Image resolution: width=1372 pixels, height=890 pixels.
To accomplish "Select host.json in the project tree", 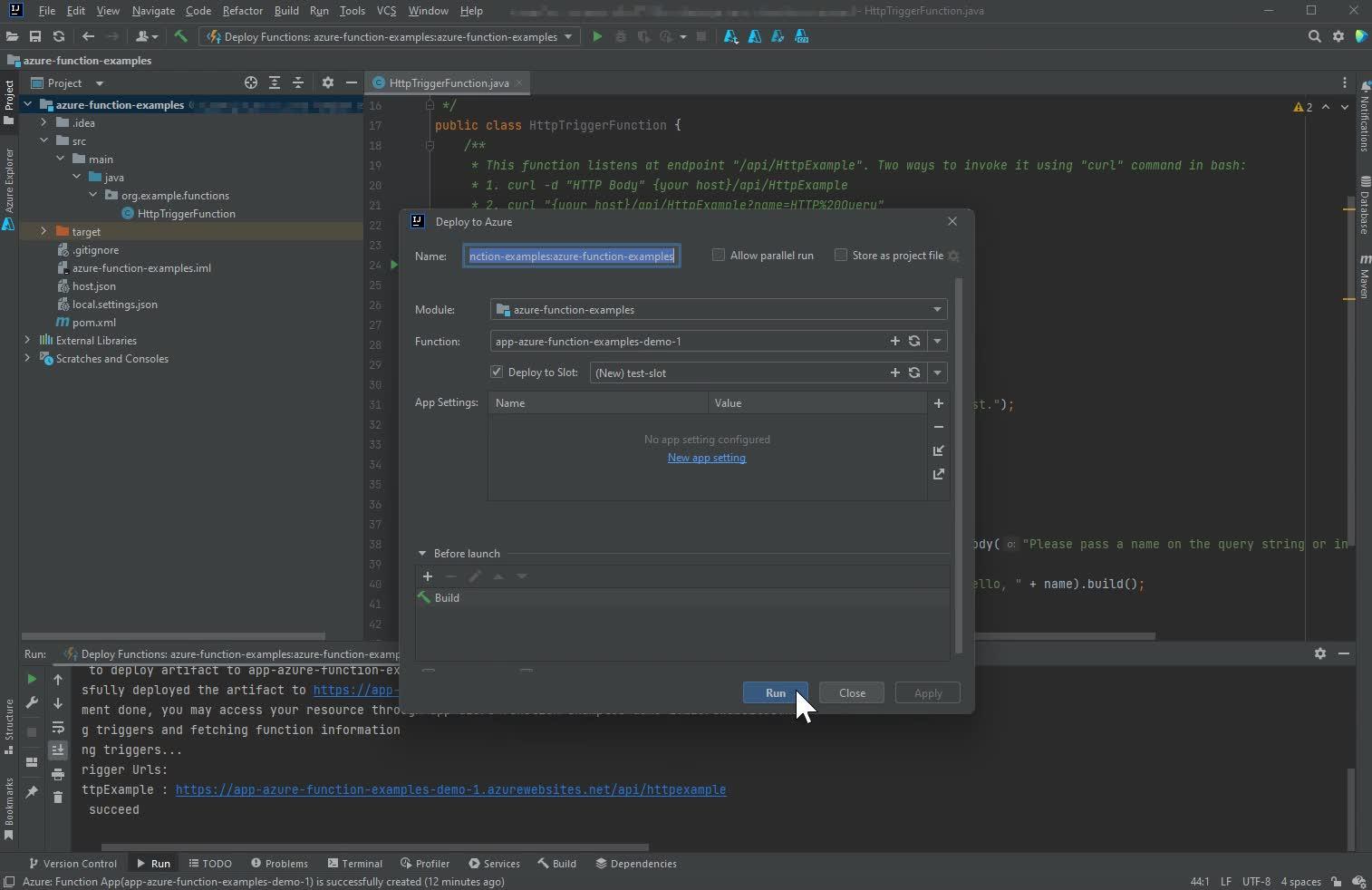I will click(93, 286).
